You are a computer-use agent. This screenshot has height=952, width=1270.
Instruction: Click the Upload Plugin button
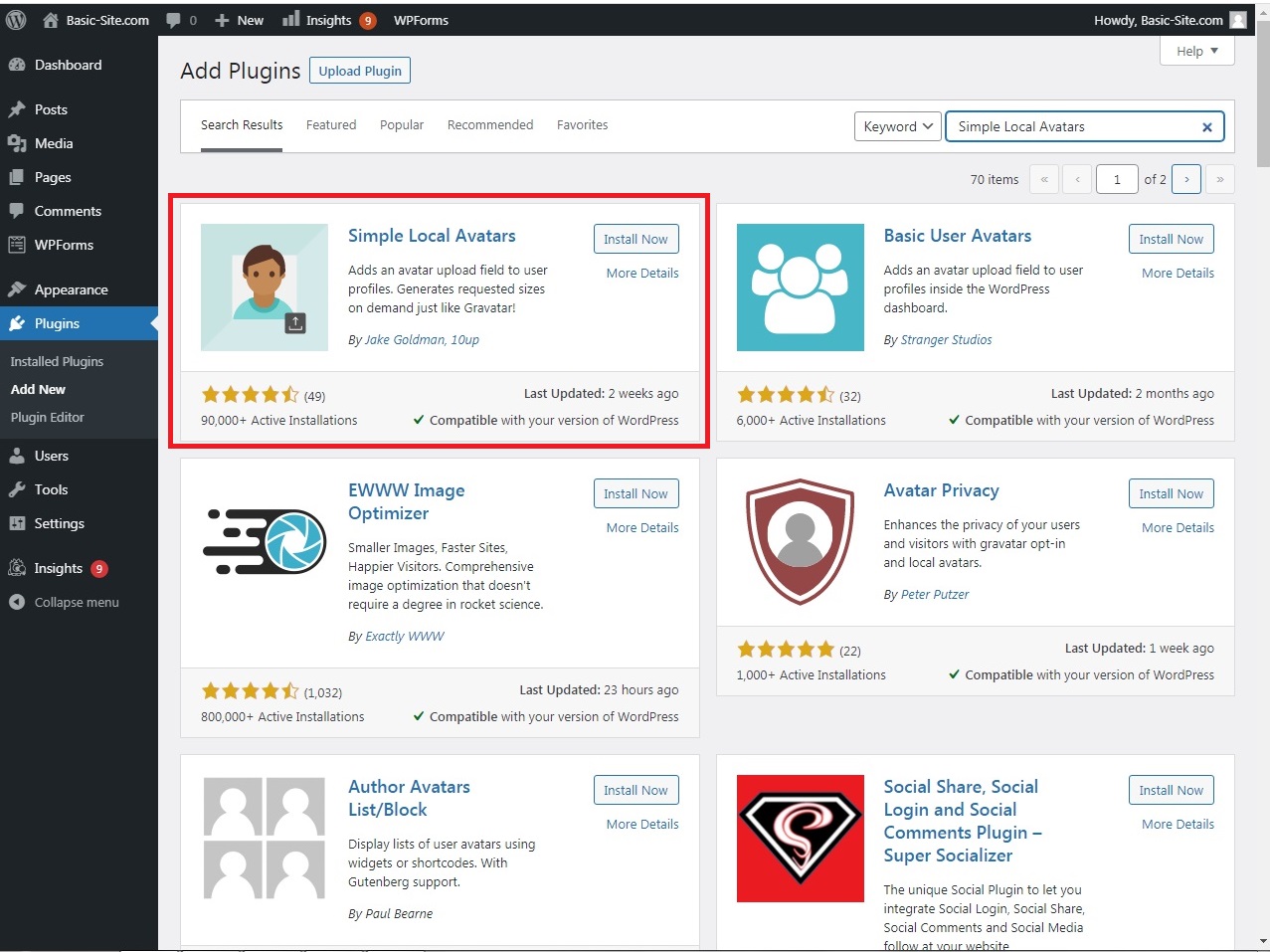(360, 71)
